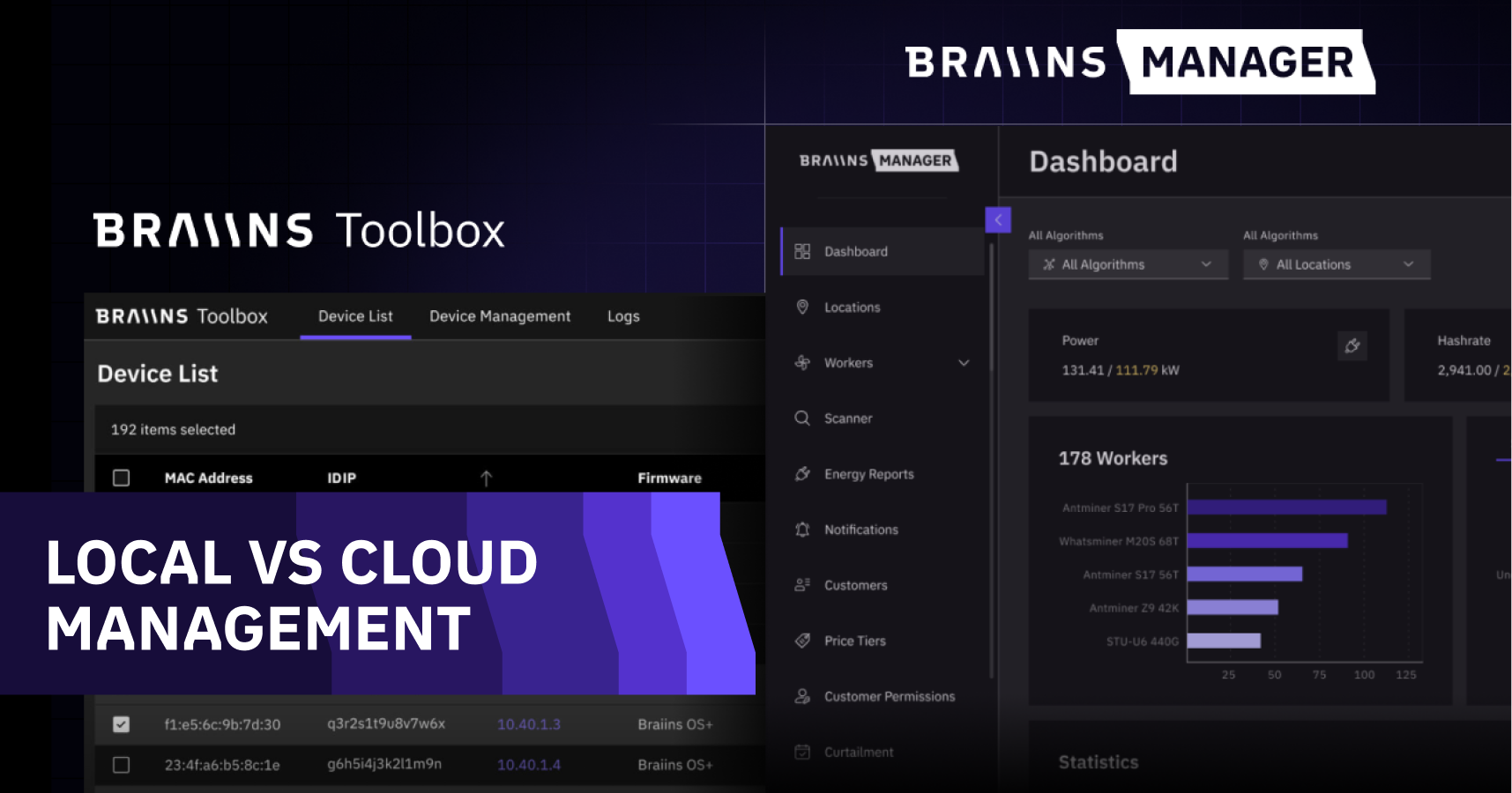1512x793 pixels.
Task: Select the Customers icon
Action: pos(802,584)
